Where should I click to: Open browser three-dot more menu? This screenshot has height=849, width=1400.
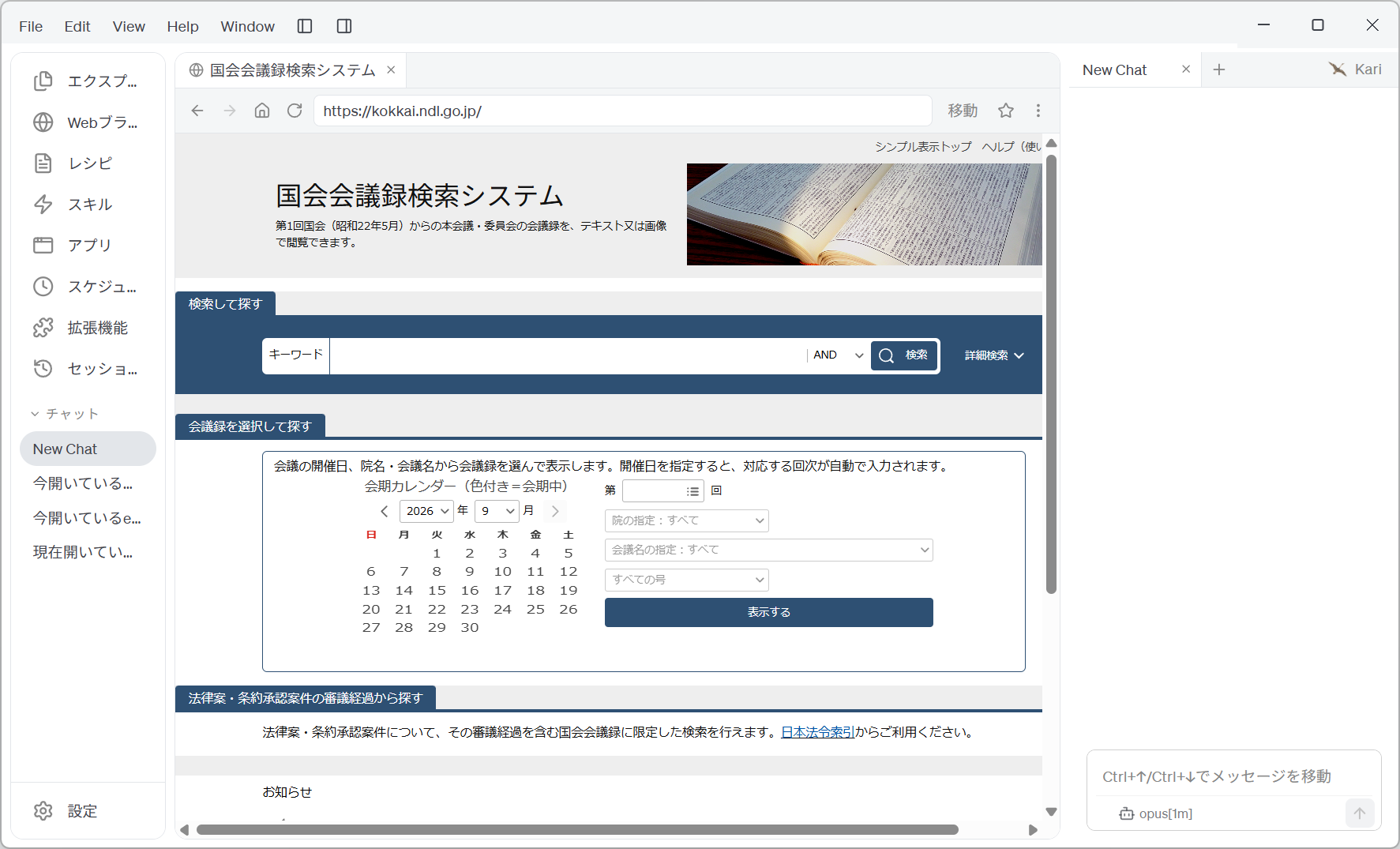(x=1038, y=111)
